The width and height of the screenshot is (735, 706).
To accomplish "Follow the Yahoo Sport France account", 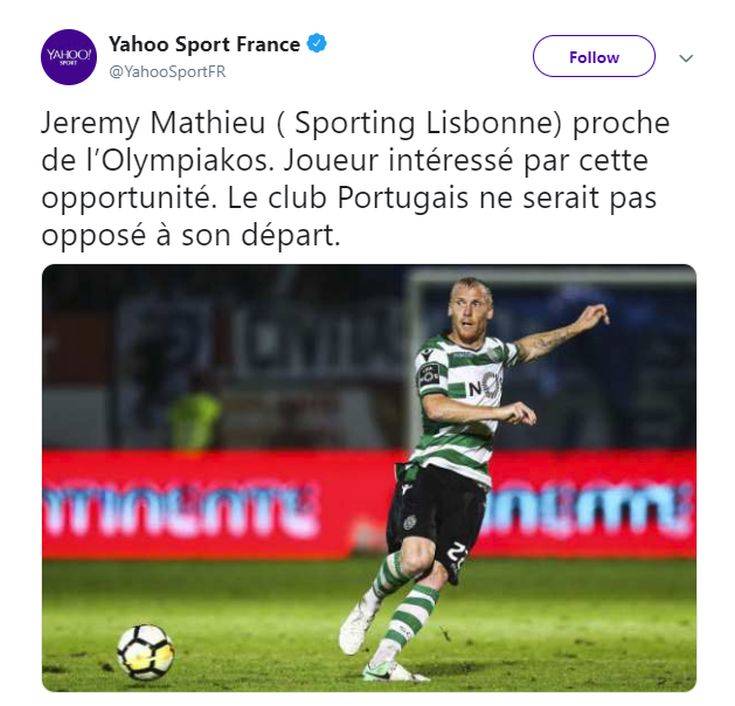I will pyautogui.click(x=594, y=56).
